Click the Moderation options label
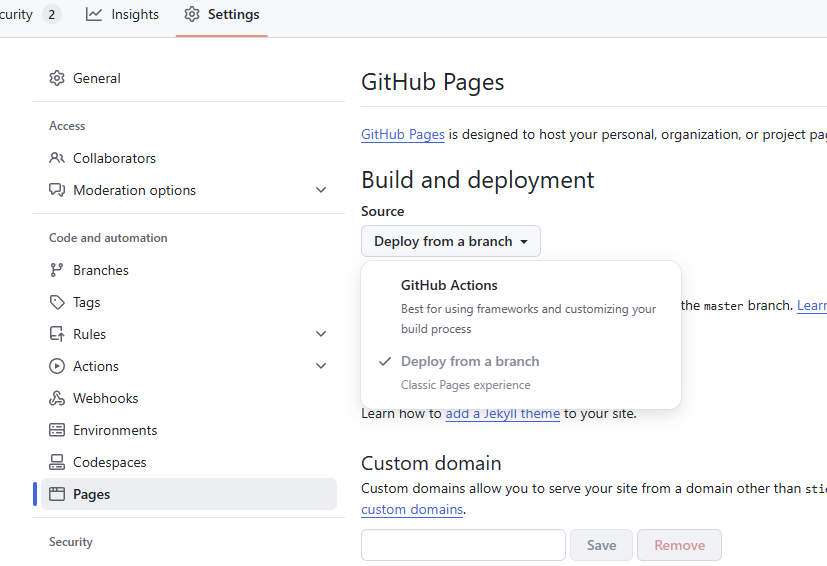827x566 pixels. [x=134, y=190]
